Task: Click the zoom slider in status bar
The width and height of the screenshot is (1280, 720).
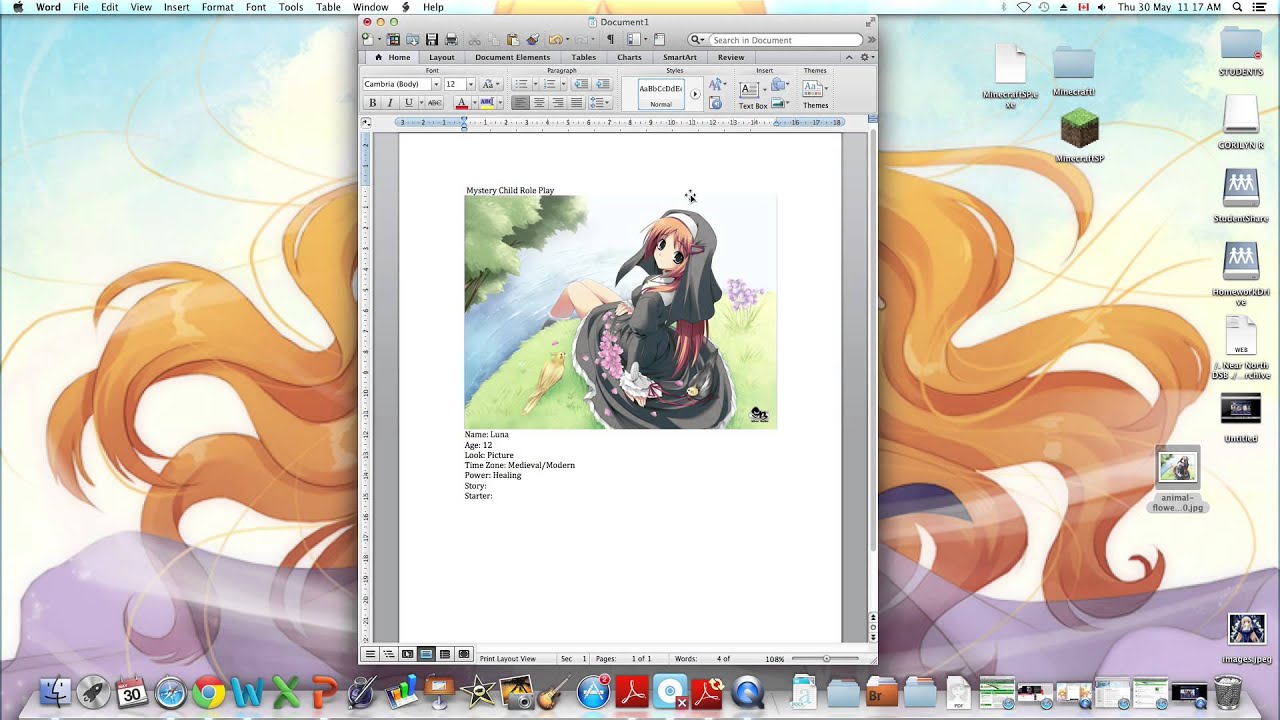Action: pyautogui.click(x=826, y=659)
